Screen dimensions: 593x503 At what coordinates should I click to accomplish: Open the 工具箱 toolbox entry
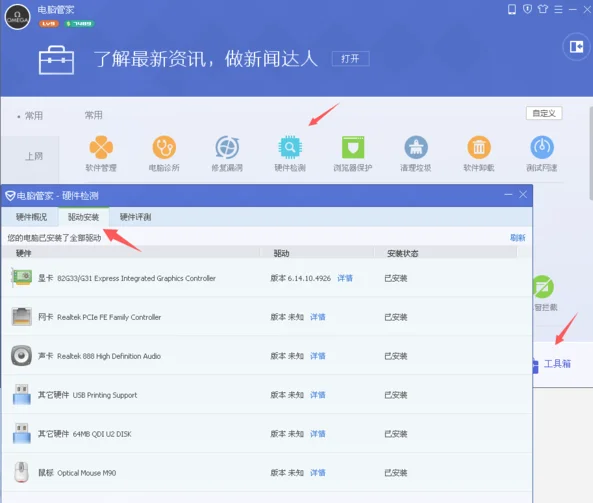[x=557, y=364]
